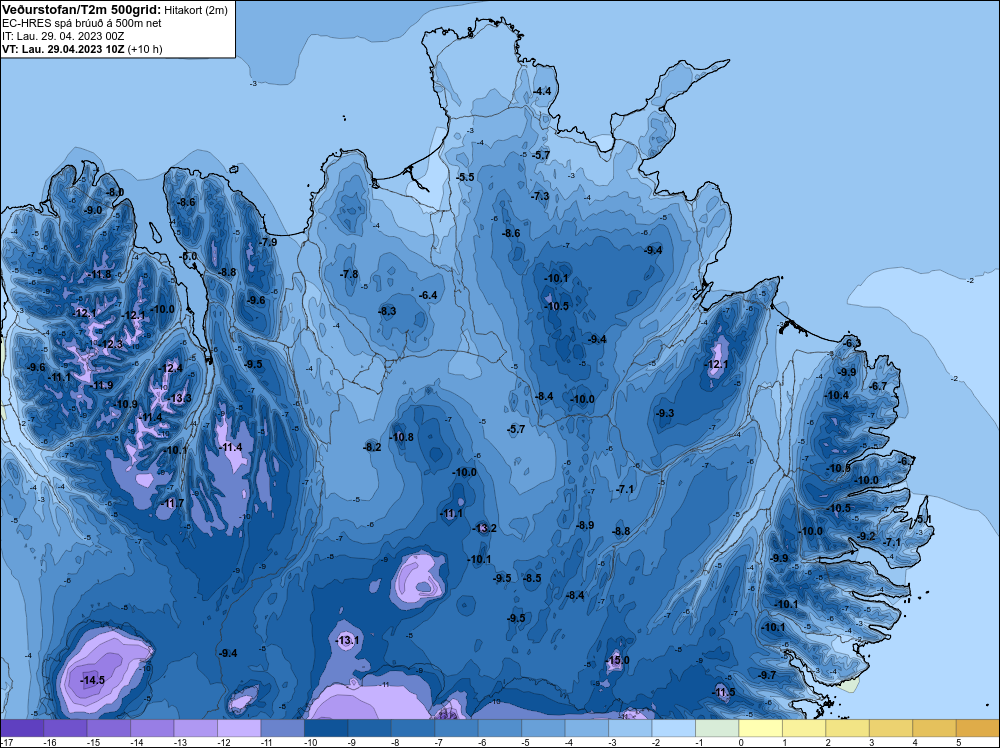Click the -14.5 temperature value on the map
The width and height of the screenshot is (1000, 748).
[x=92, y=680]
